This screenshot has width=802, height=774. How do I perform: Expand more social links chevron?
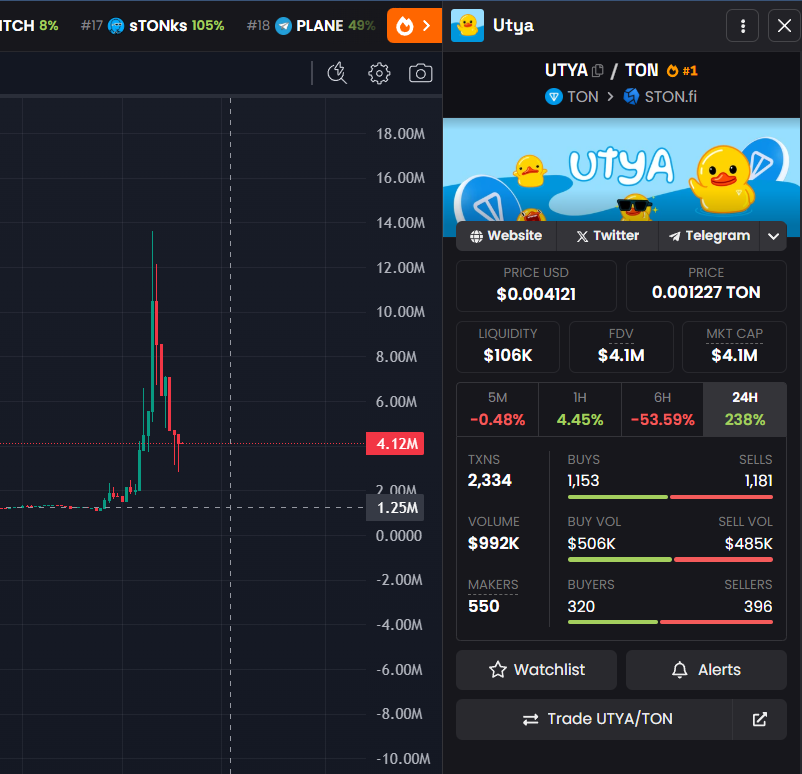pos(773,236)
